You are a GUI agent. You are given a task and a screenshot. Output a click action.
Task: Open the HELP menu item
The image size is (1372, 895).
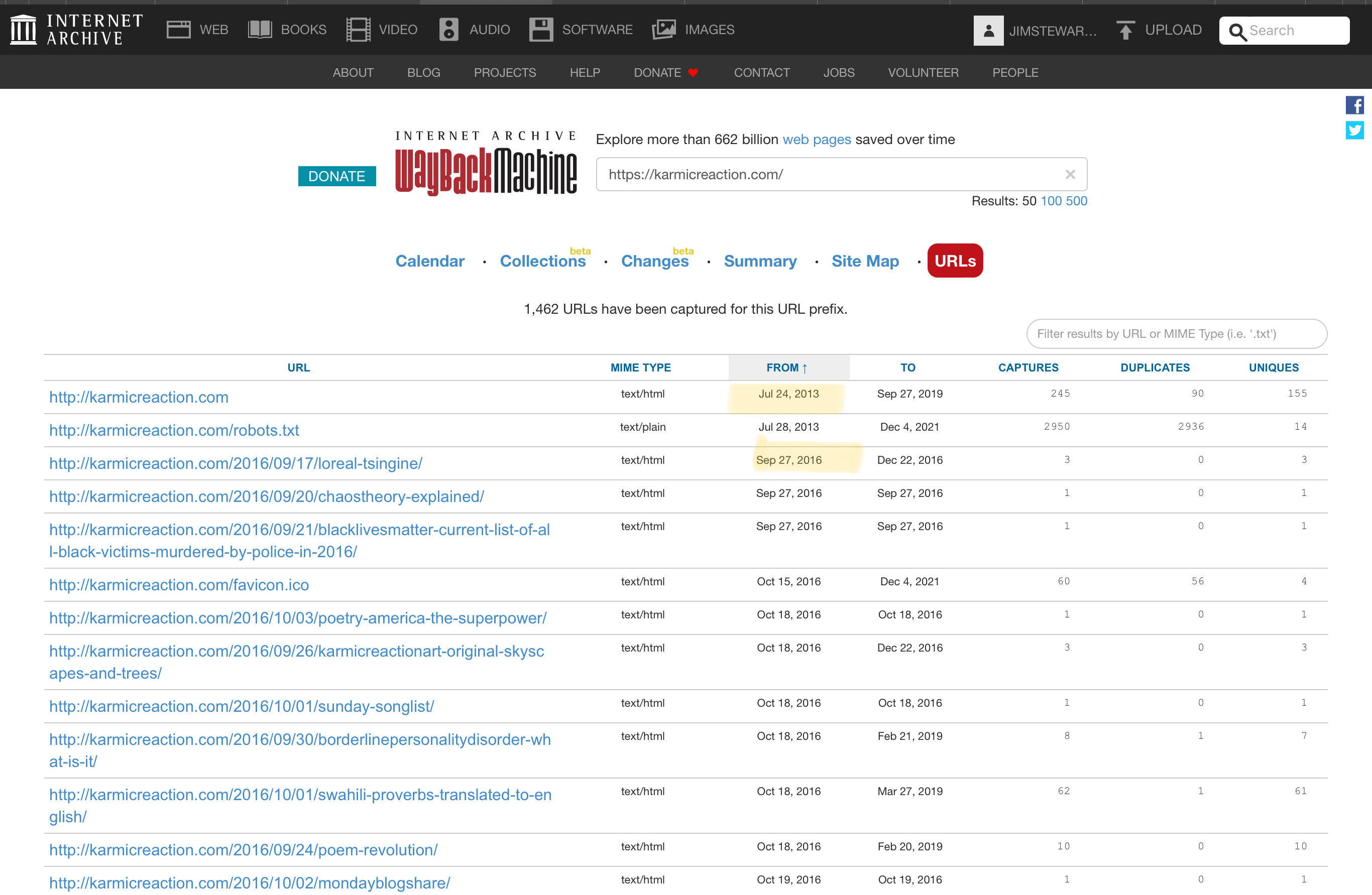[585, 73]
